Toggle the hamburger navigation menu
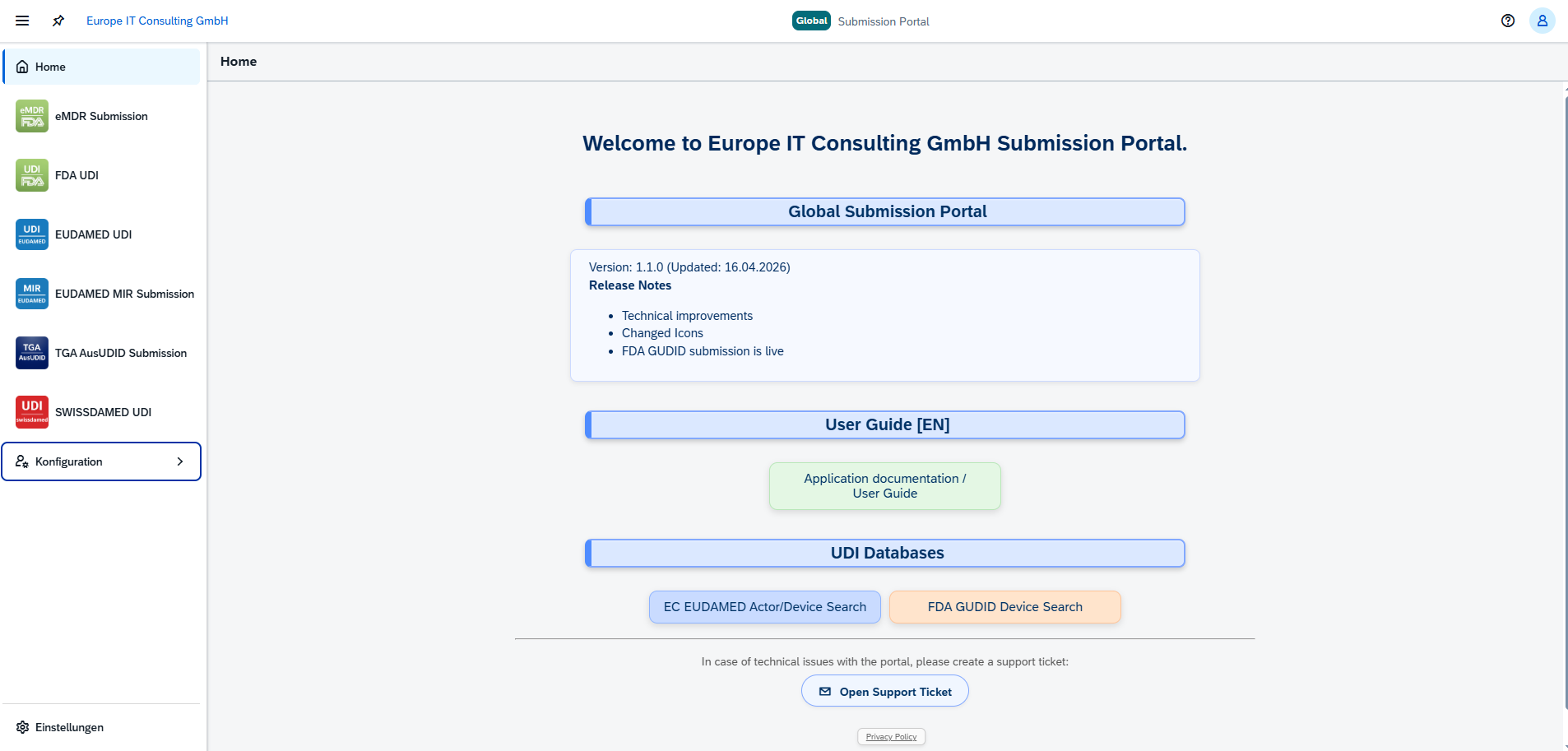1568x751 pixels. [22, 21]
